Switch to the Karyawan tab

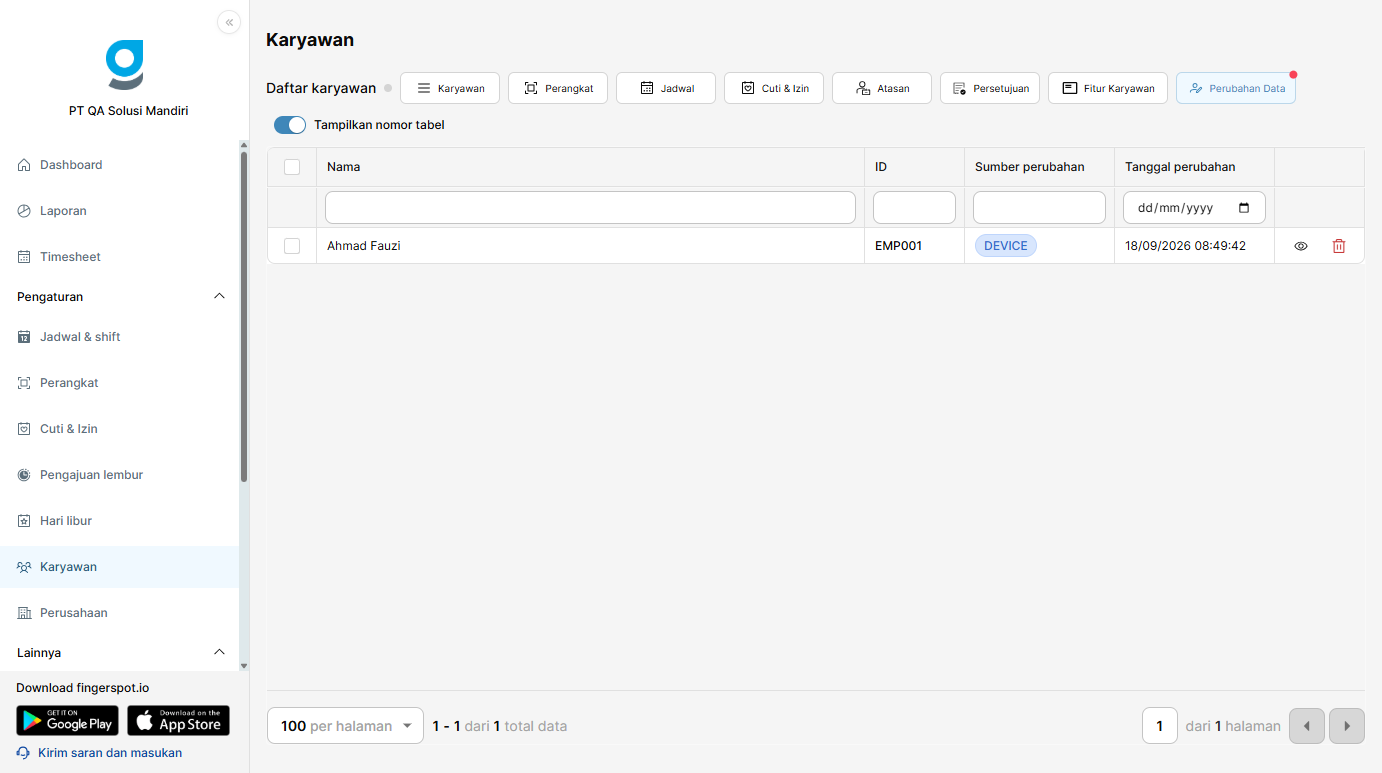tap(450, 88)
